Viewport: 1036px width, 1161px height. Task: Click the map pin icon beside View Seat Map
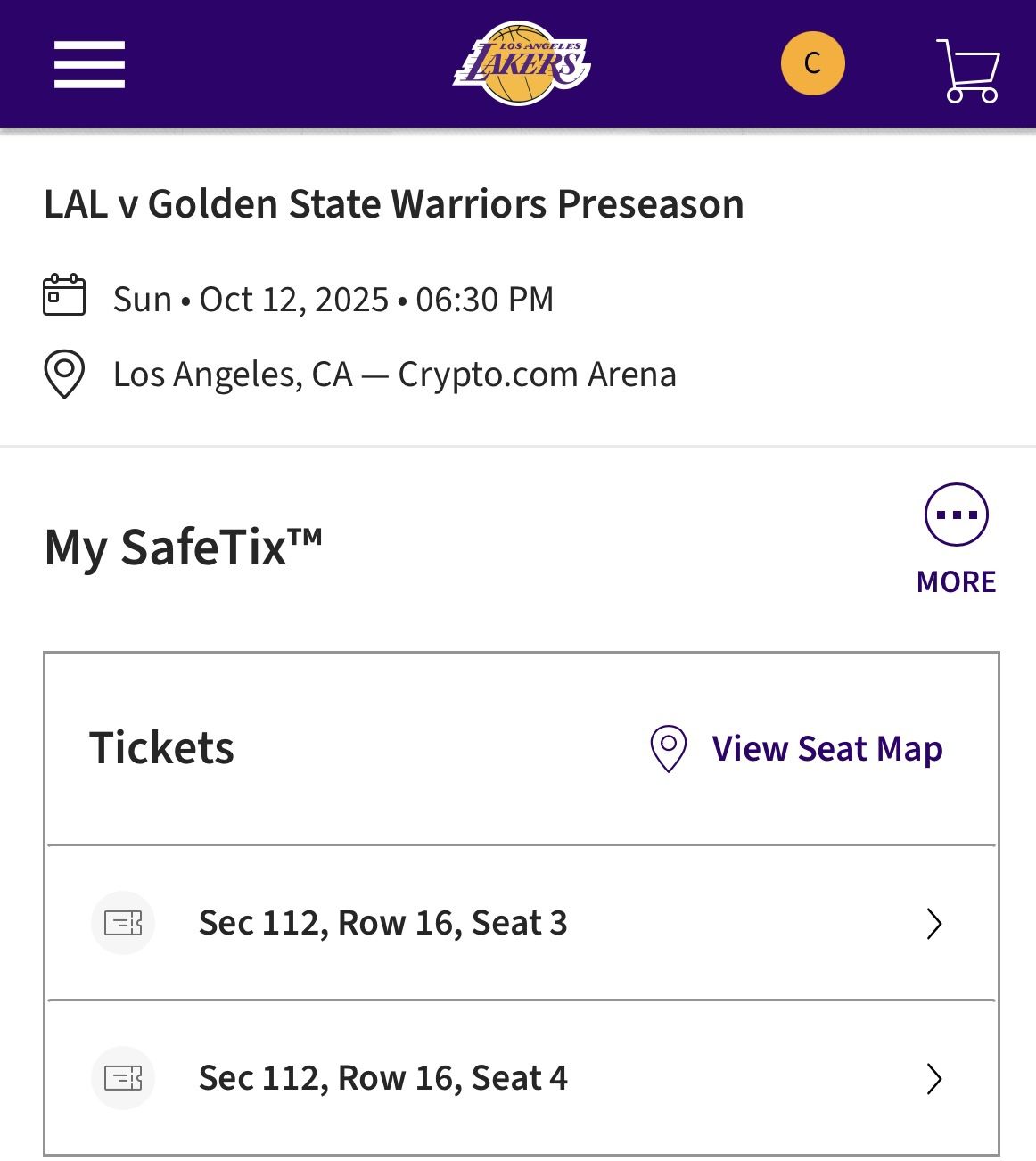668,748
